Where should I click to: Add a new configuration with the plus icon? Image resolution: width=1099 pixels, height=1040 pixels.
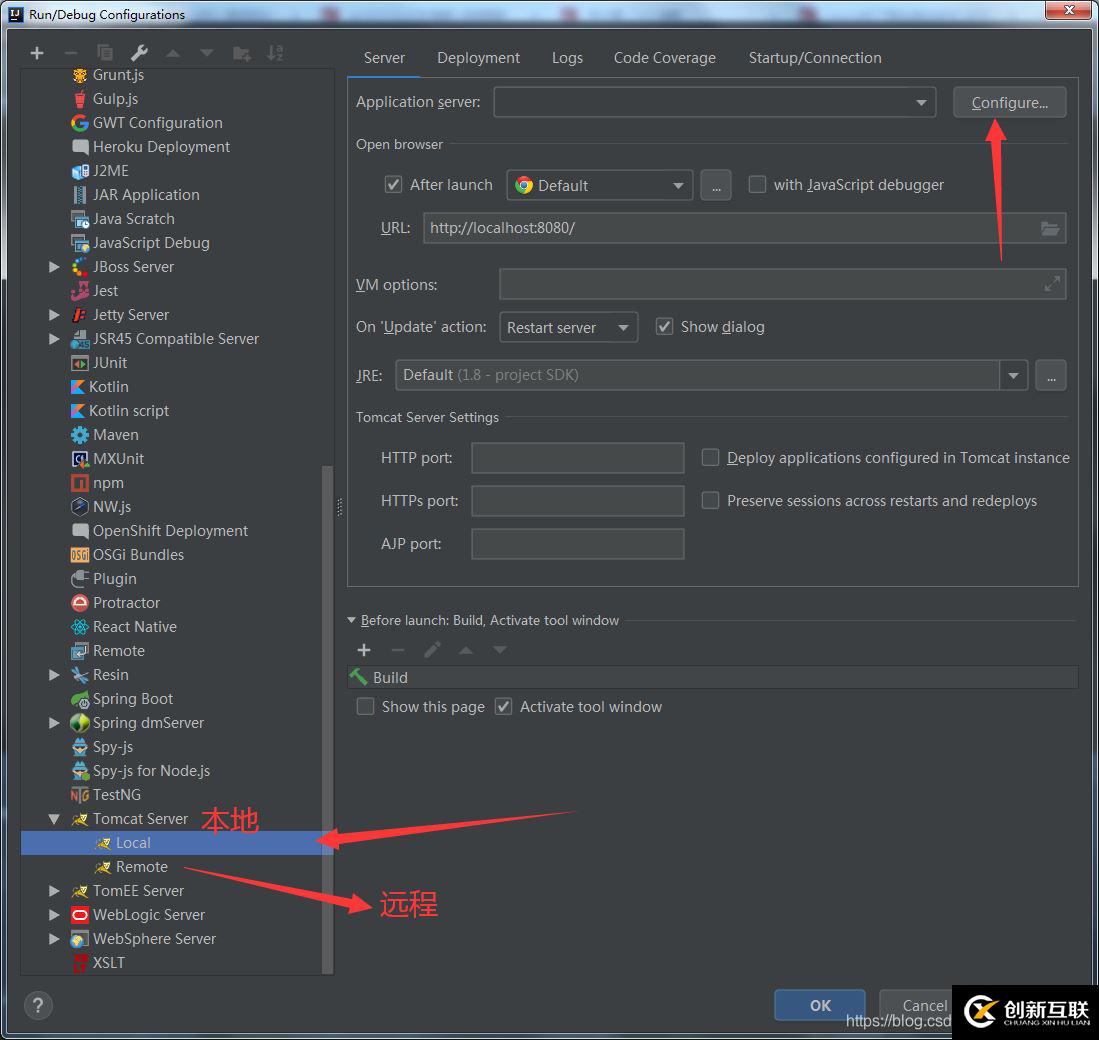click(x=37, y=53)
